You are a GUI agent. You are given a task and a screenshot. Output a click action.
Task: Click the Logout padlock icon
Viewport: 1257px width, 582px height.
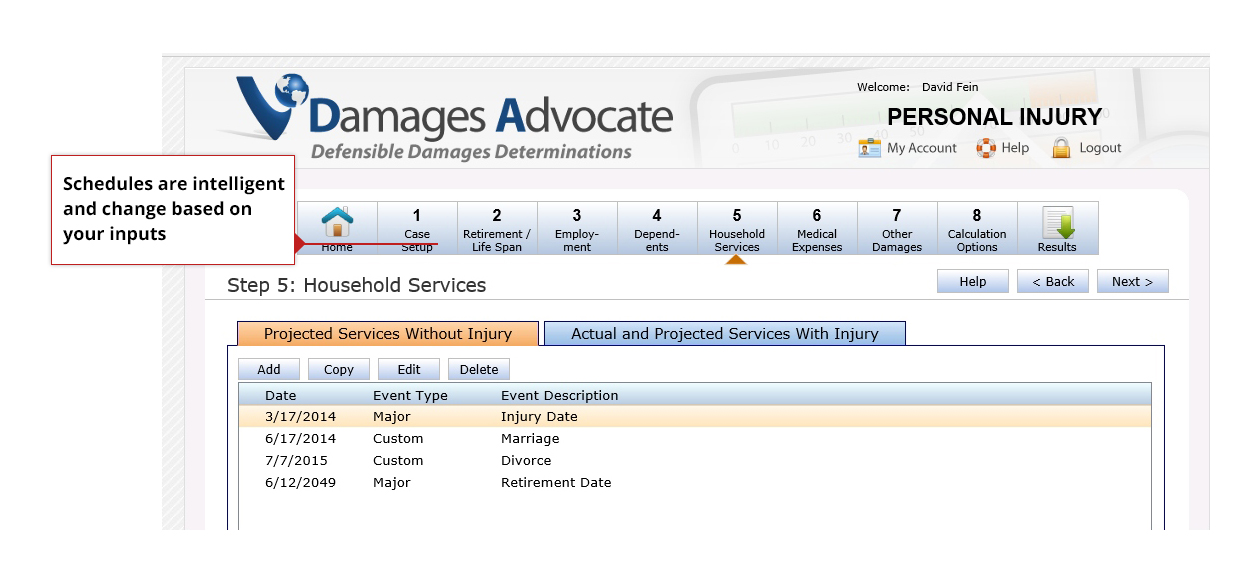click(x=1061, y=148)
